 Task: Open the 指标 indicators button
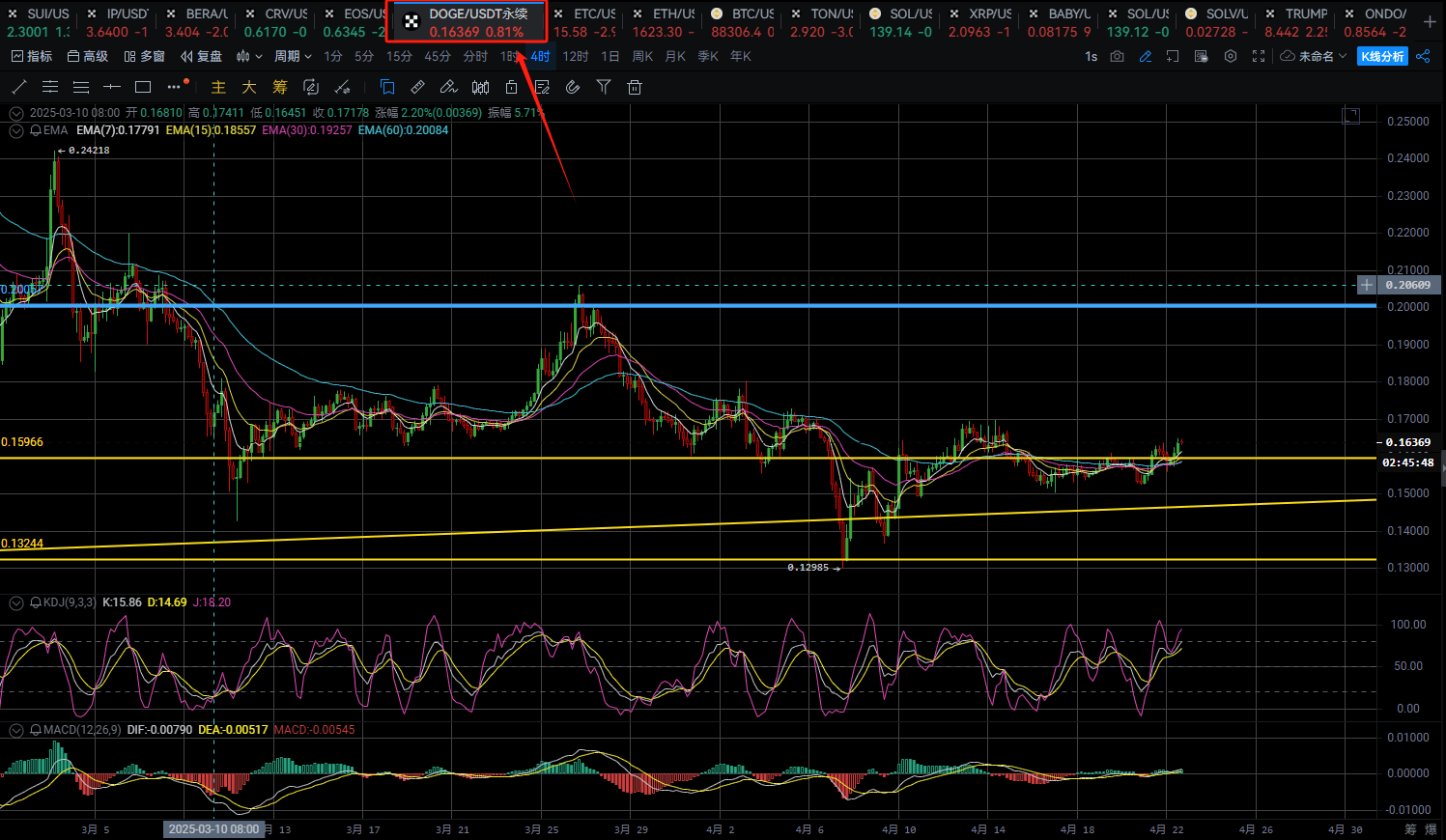31,56
